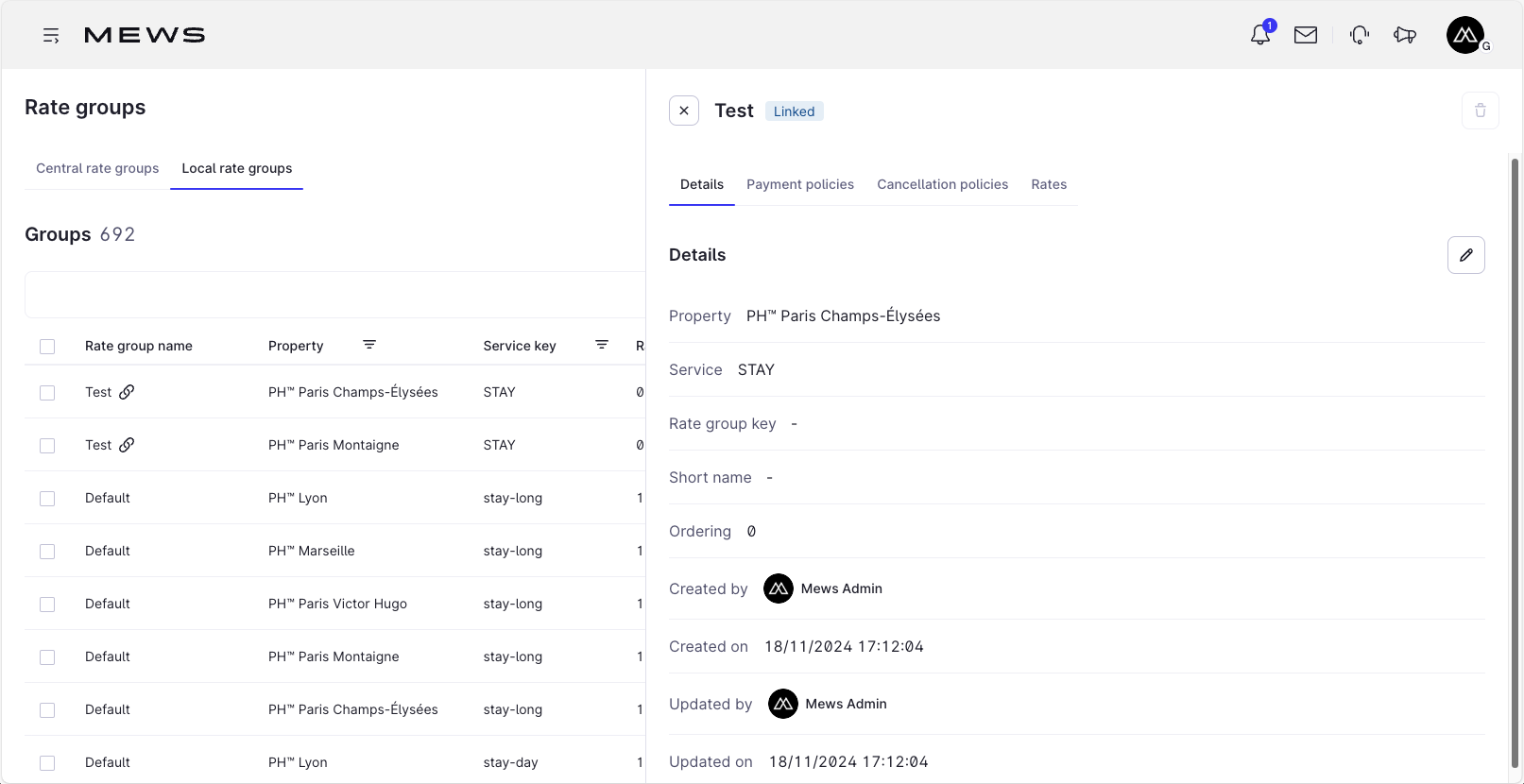Check Default Champs-Élysées stay-long row
Viewport: 1524px width, 784px height.
(x=47, y=710)
